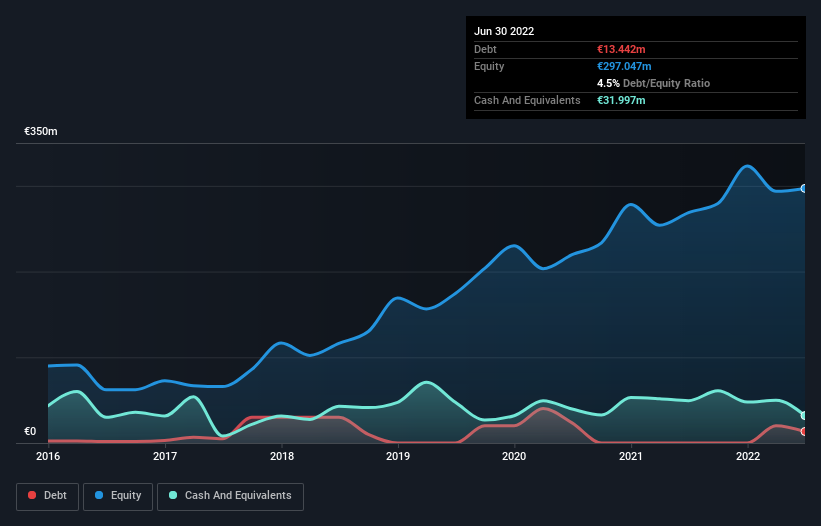The image size is (821, 526).
Task: Click the €350m y-axis label
Action: click(x=41, y=131)
